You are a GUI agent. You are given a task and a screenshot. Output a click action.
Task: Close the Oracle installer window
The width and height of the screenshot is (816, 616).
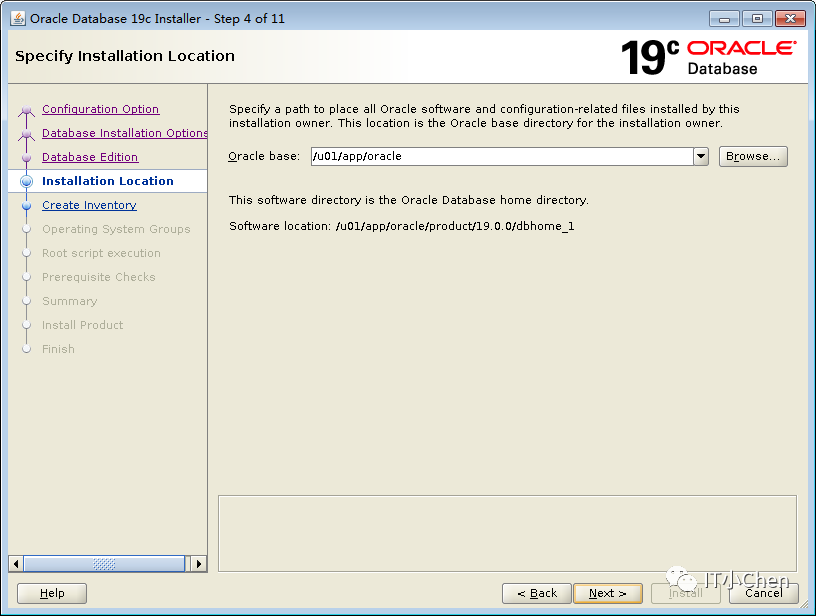point(790,19)
